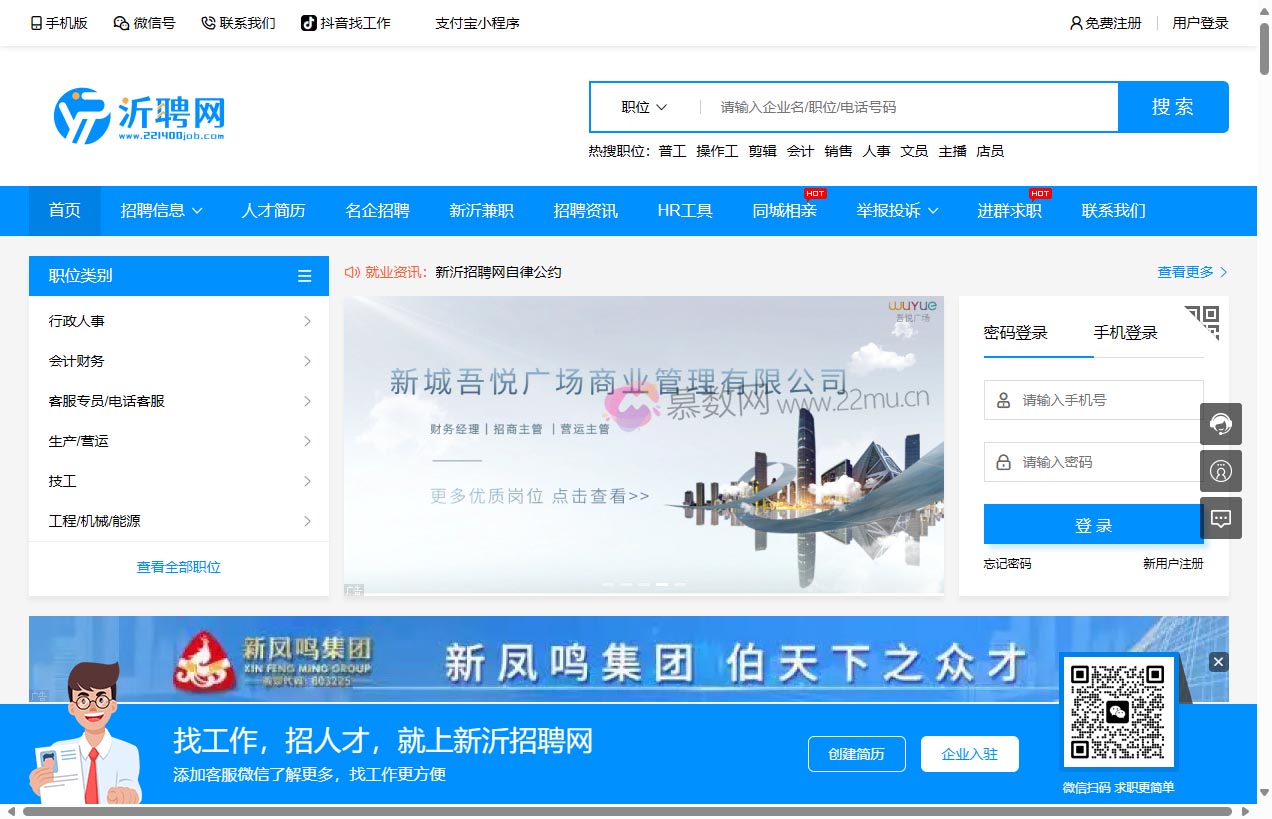The height and width of the screenshot is (819, 1272).
Task: Click the speaker icon beside 就业资讯
Action: point(352,271)
